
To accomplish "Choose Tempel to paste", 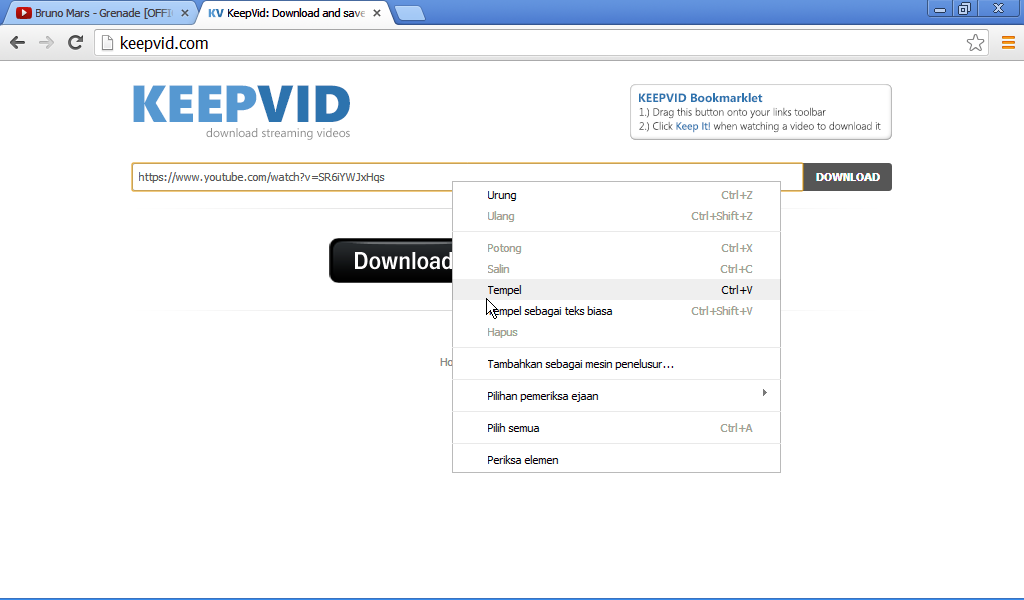I will (x=616, y=290).
